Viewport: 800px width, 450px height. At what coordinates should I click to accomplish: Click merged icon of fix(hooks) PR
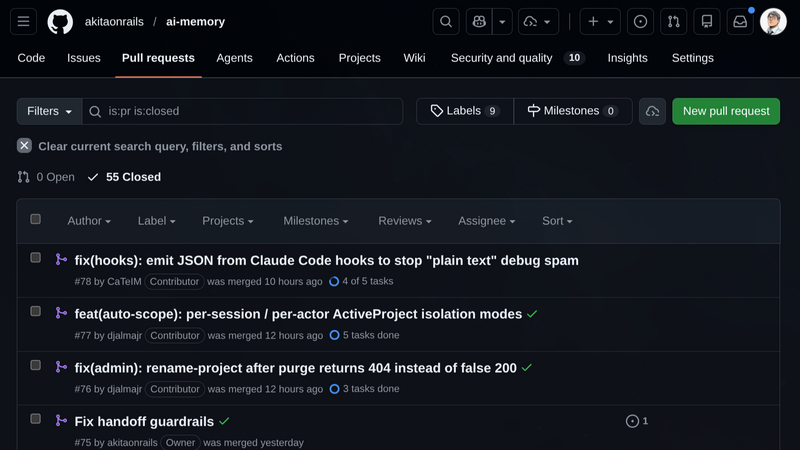61,259
